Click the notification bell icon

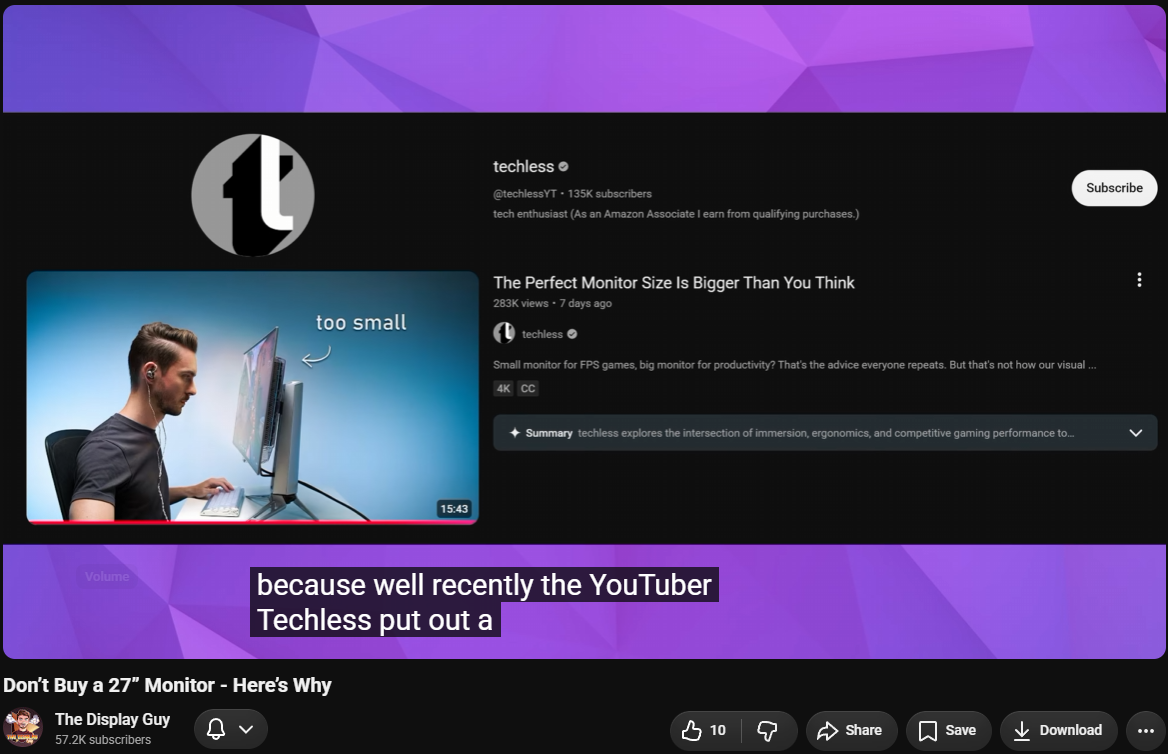pyautogui.click(x=216, y=729)
